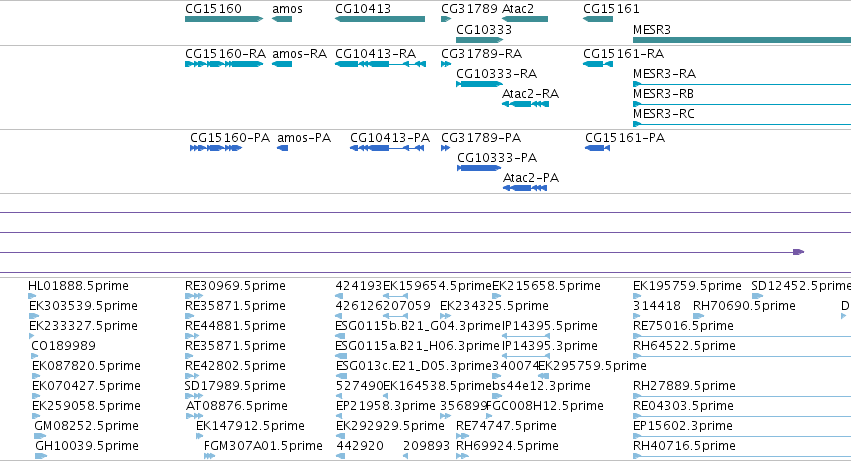Image resolution: width=851 pixels, height=461 pixels.
Task: Select the GH10039.5prime EST label
Action: tap(87, 447)
